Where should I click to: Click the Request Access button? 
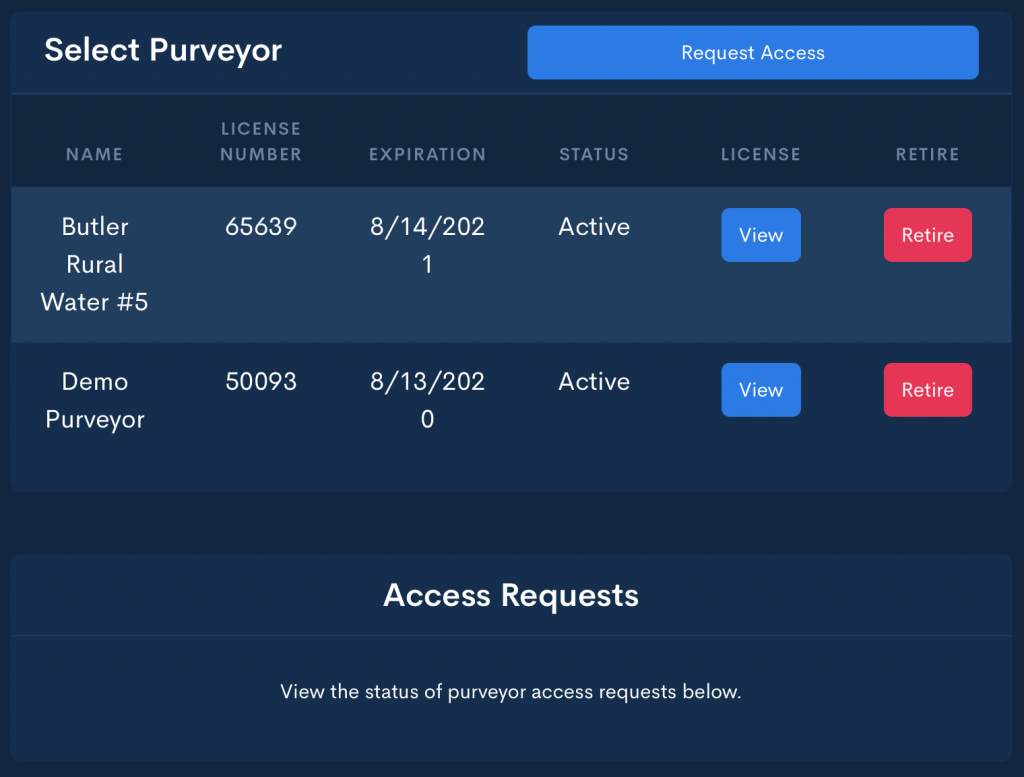coord(752,53)
